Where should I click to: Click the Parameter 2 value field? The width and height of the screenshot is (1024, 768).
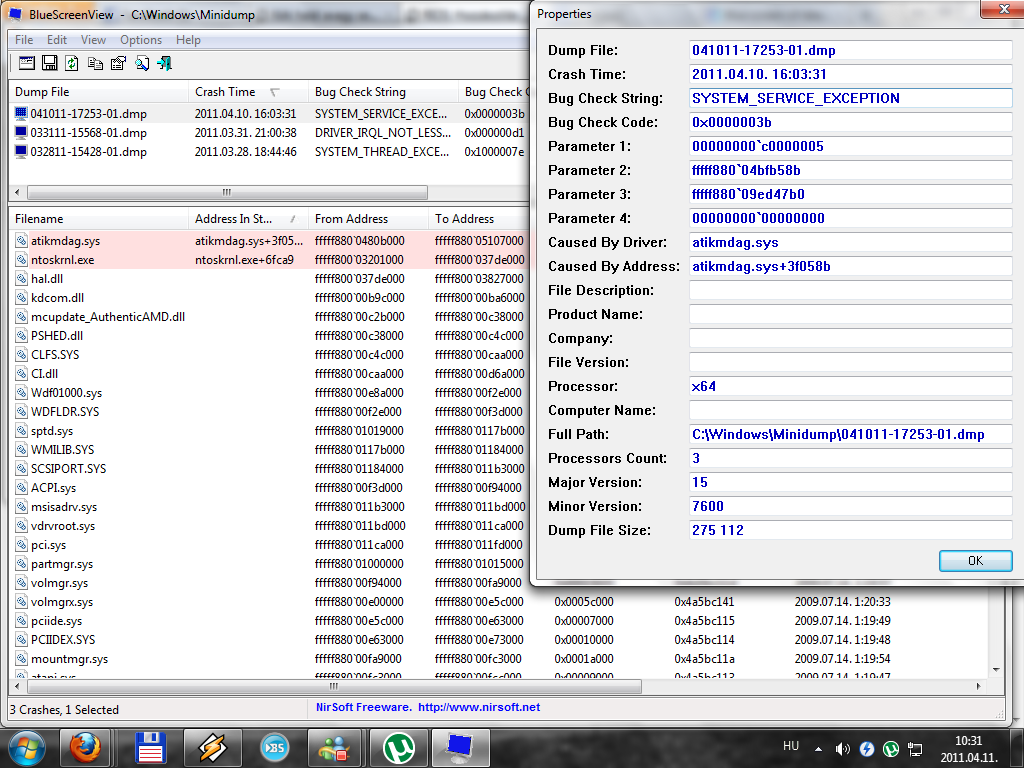(850, 170)
